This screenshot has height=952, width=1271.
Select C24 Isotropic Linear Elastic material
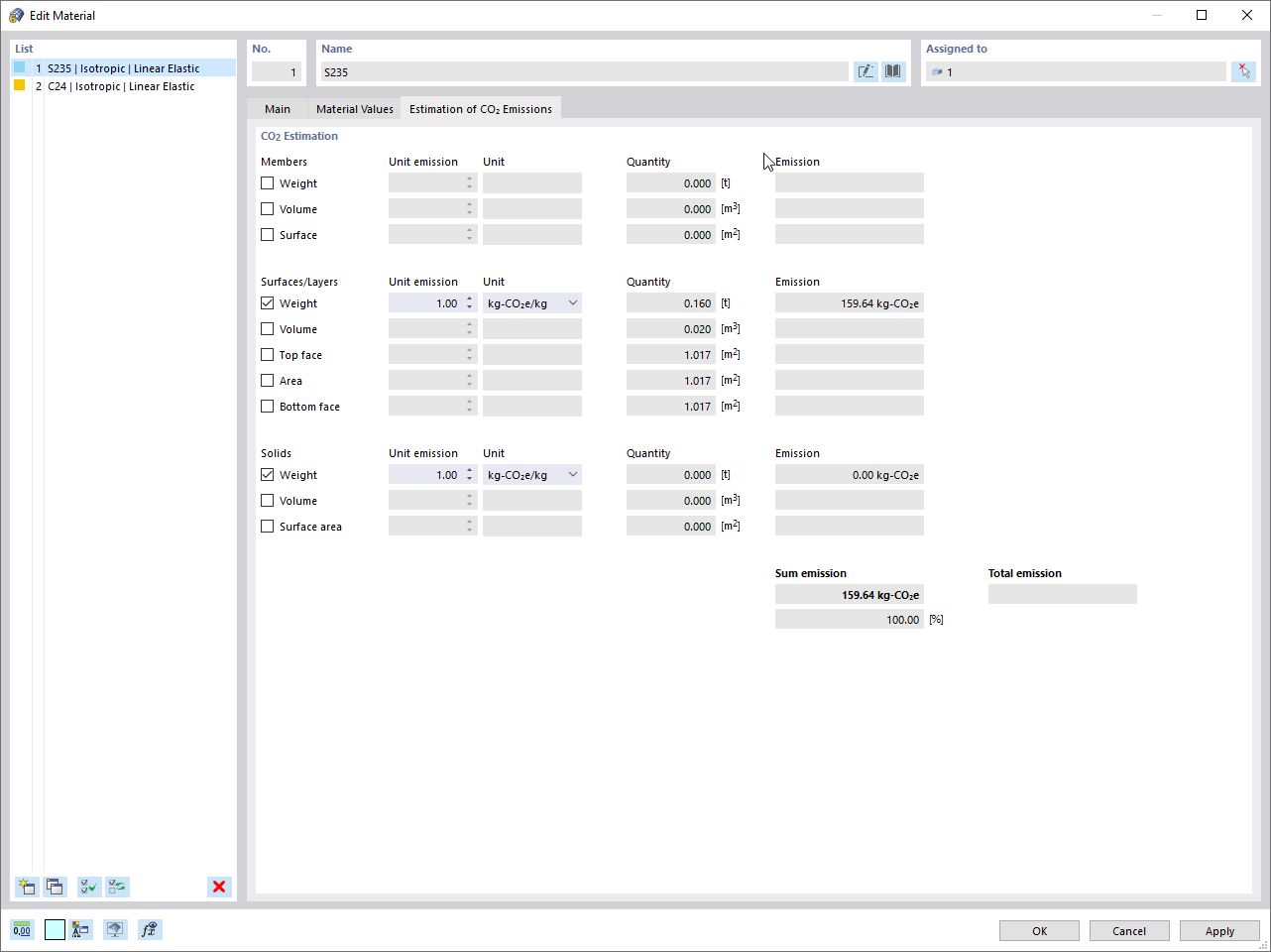(123, 86)
